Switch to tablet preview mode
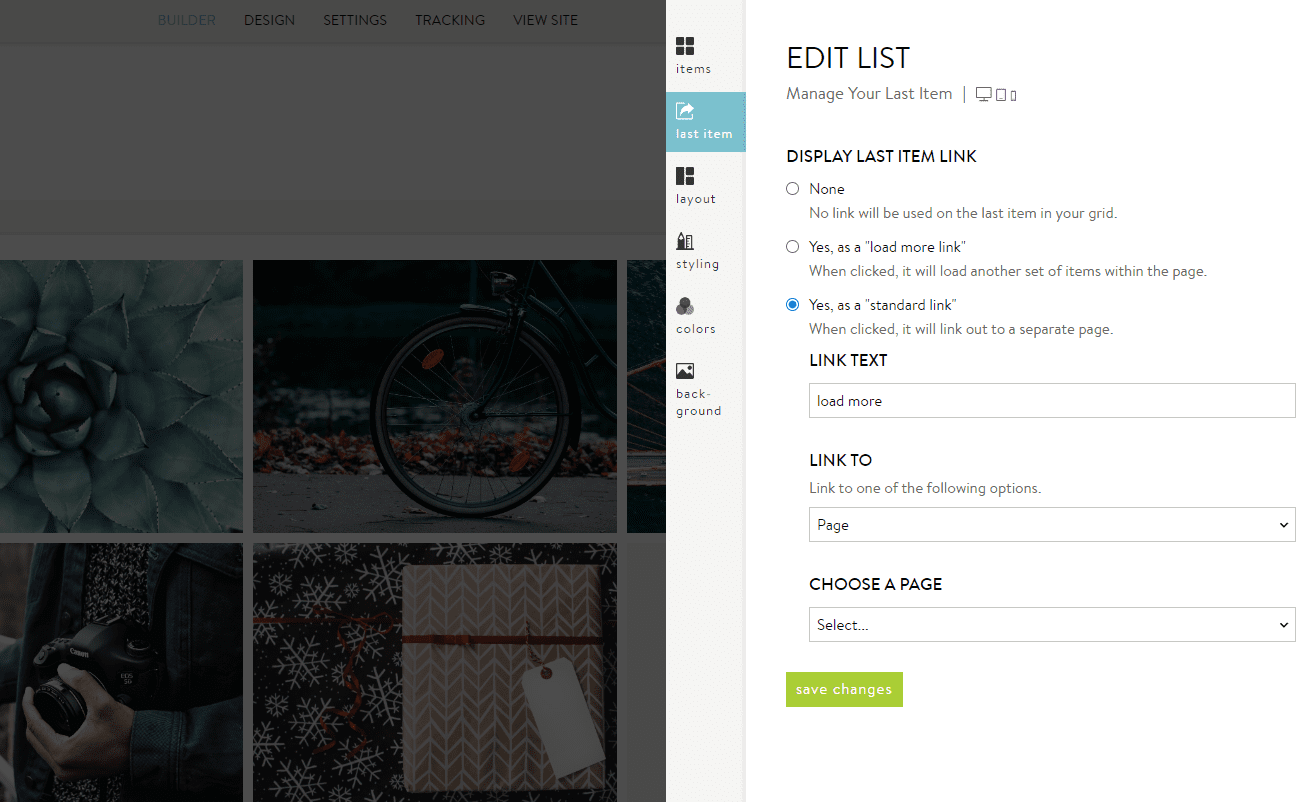The width and height of the screenshot is (1308, 802). point(1001,93)
